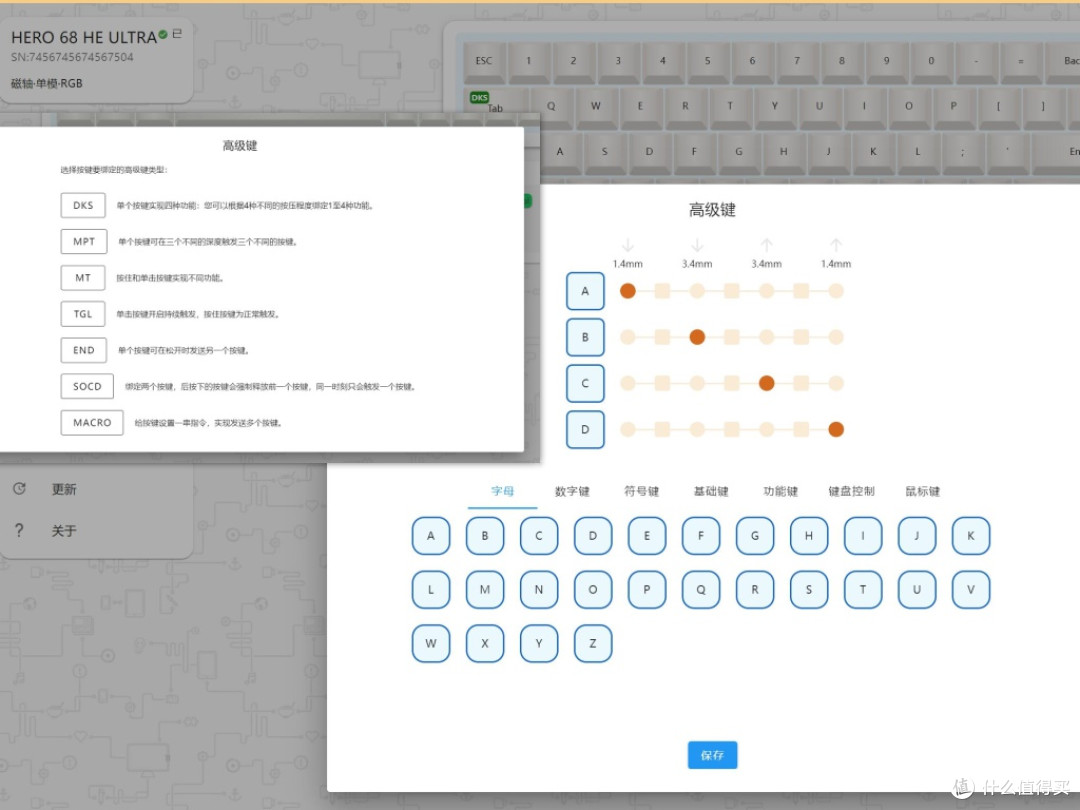Open the 基础键 basic keys tab
This screenshot has height=810, width=1080.
click(711, 491)
